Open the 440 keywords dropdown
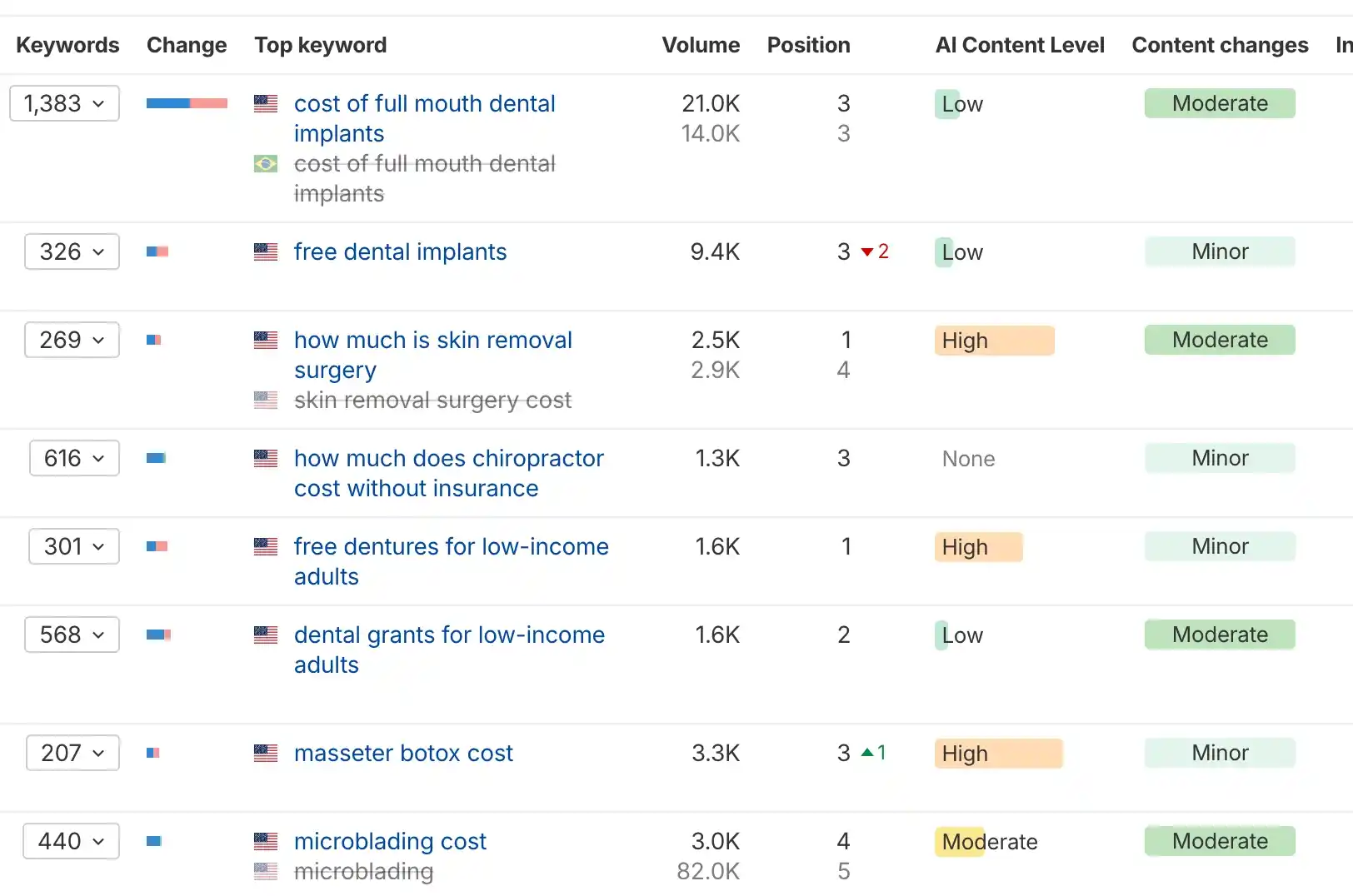This screenshot has height=896, width=1353. tap(72, 841)
